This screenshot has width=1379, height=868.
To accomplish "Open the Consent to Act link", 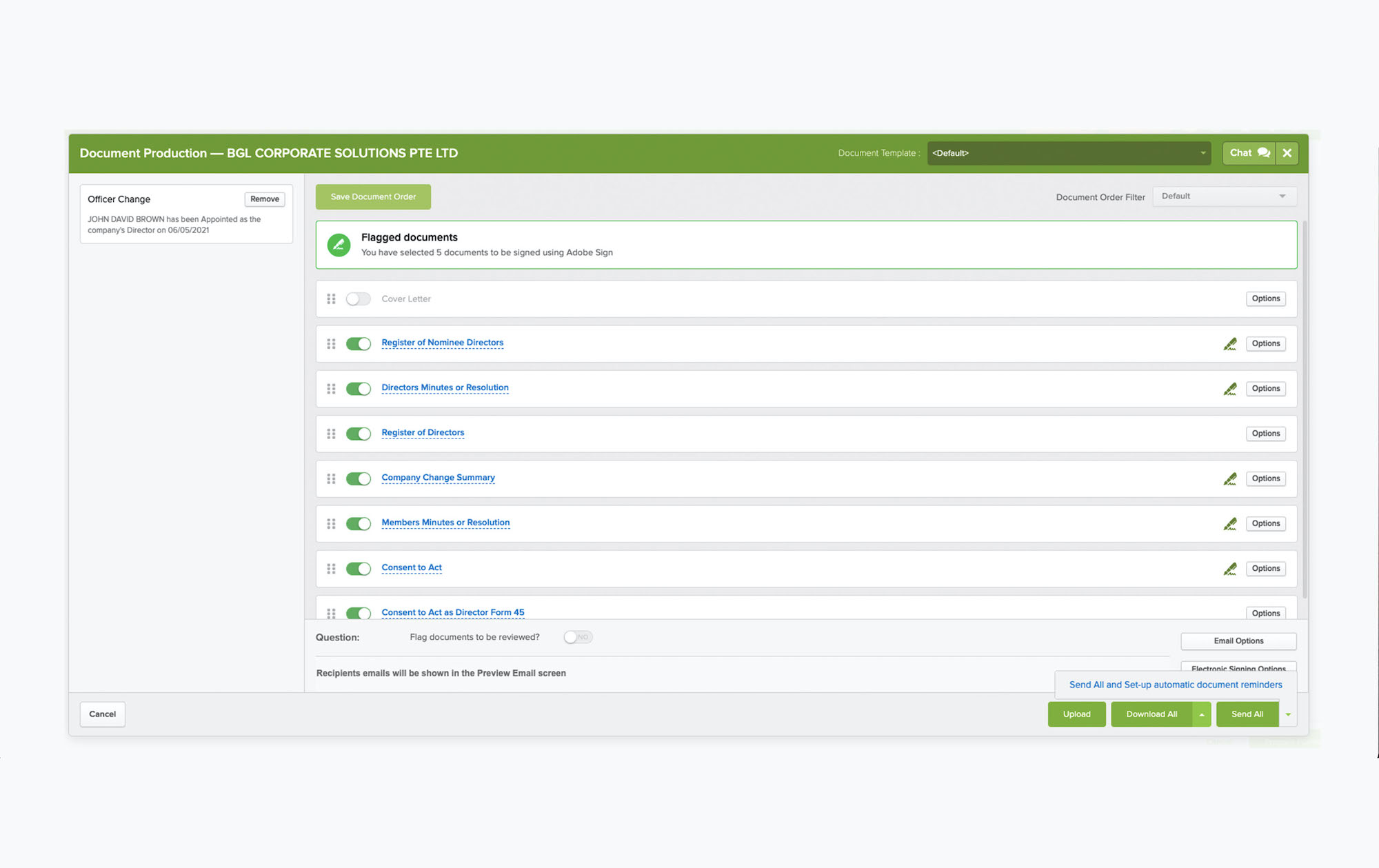I will 412,568.
